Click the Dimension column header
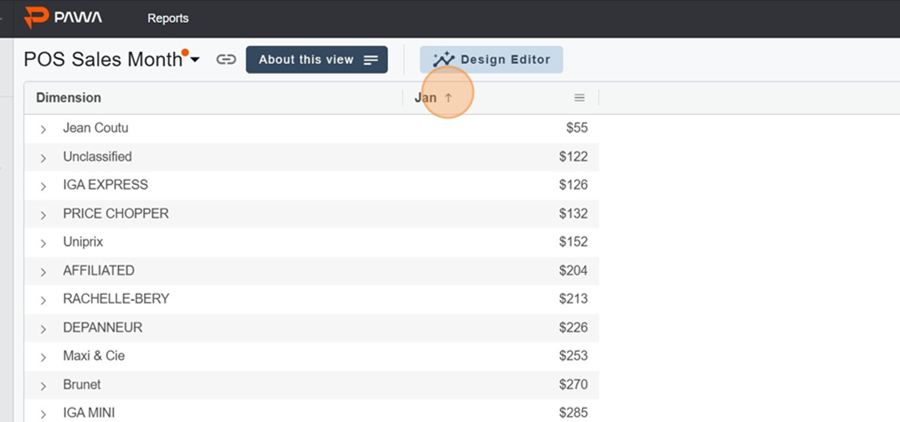The width and height of the screenshot is (900, 422). (x=68, y=98)
